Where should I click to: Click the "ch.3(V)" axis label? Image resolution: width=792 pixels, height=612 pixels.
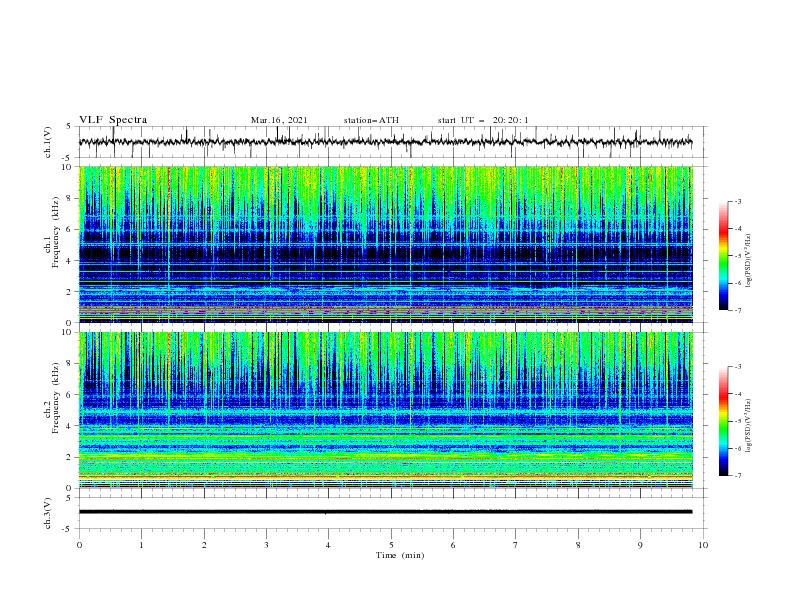coord(48,513)
